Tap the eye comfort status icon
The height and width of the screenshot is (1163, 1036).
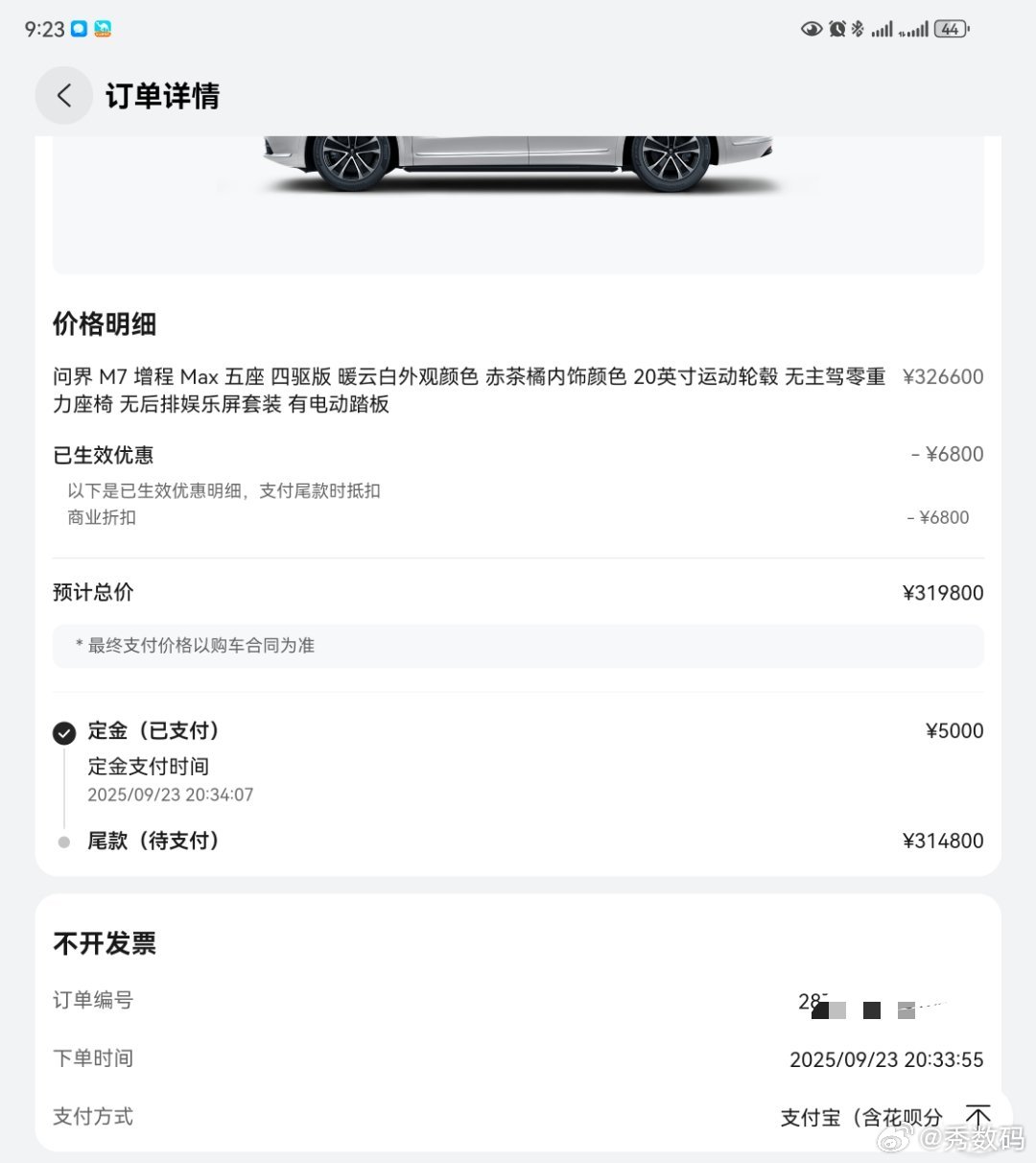(812, 30)
